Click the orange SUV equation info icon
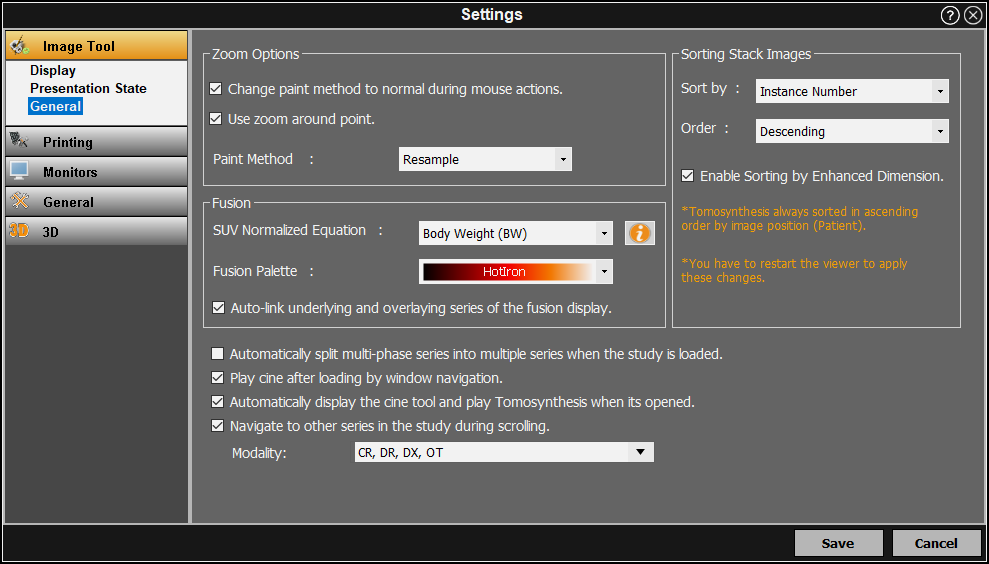Screen dimensions: 989x564 pyautogui.click(x=639, y=233)
